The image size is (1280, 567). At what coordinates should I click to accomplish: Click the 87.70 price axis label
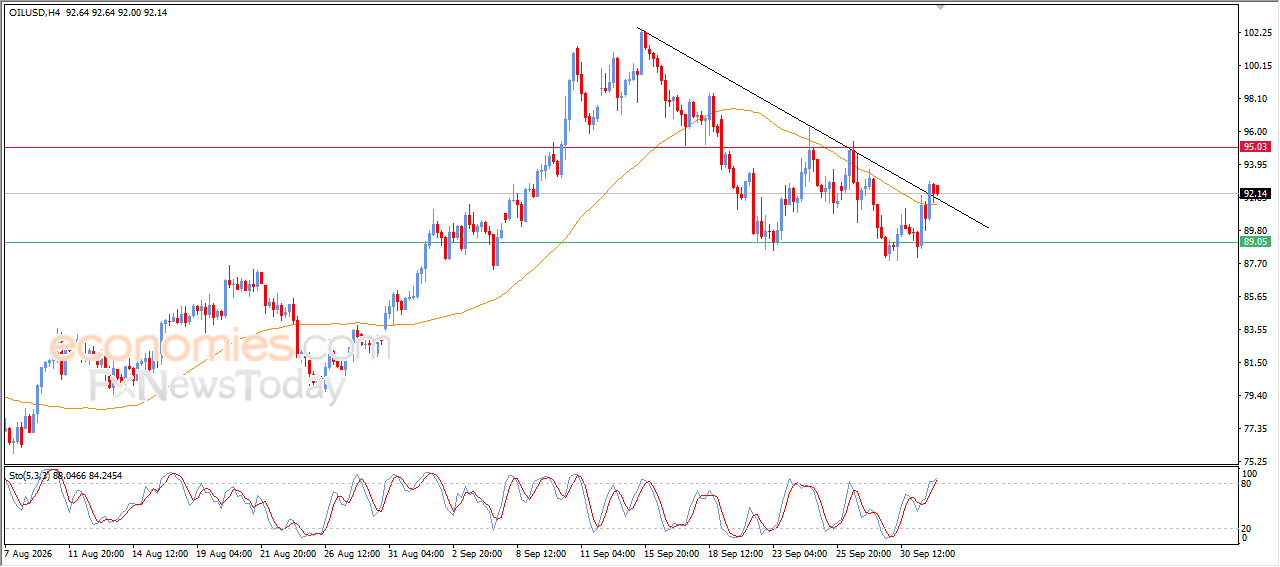(x=1257, y=264)
